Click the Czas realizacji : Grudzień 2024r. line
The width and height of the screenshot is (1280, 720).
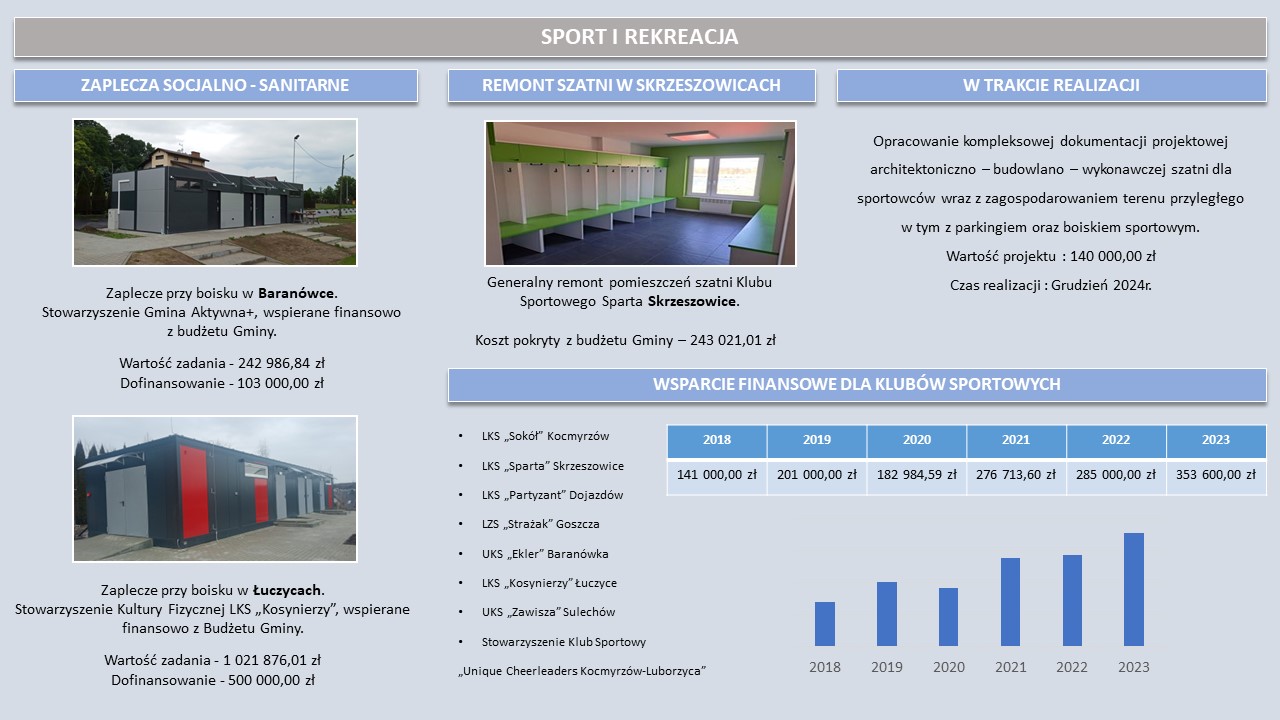click(1051, 285)
